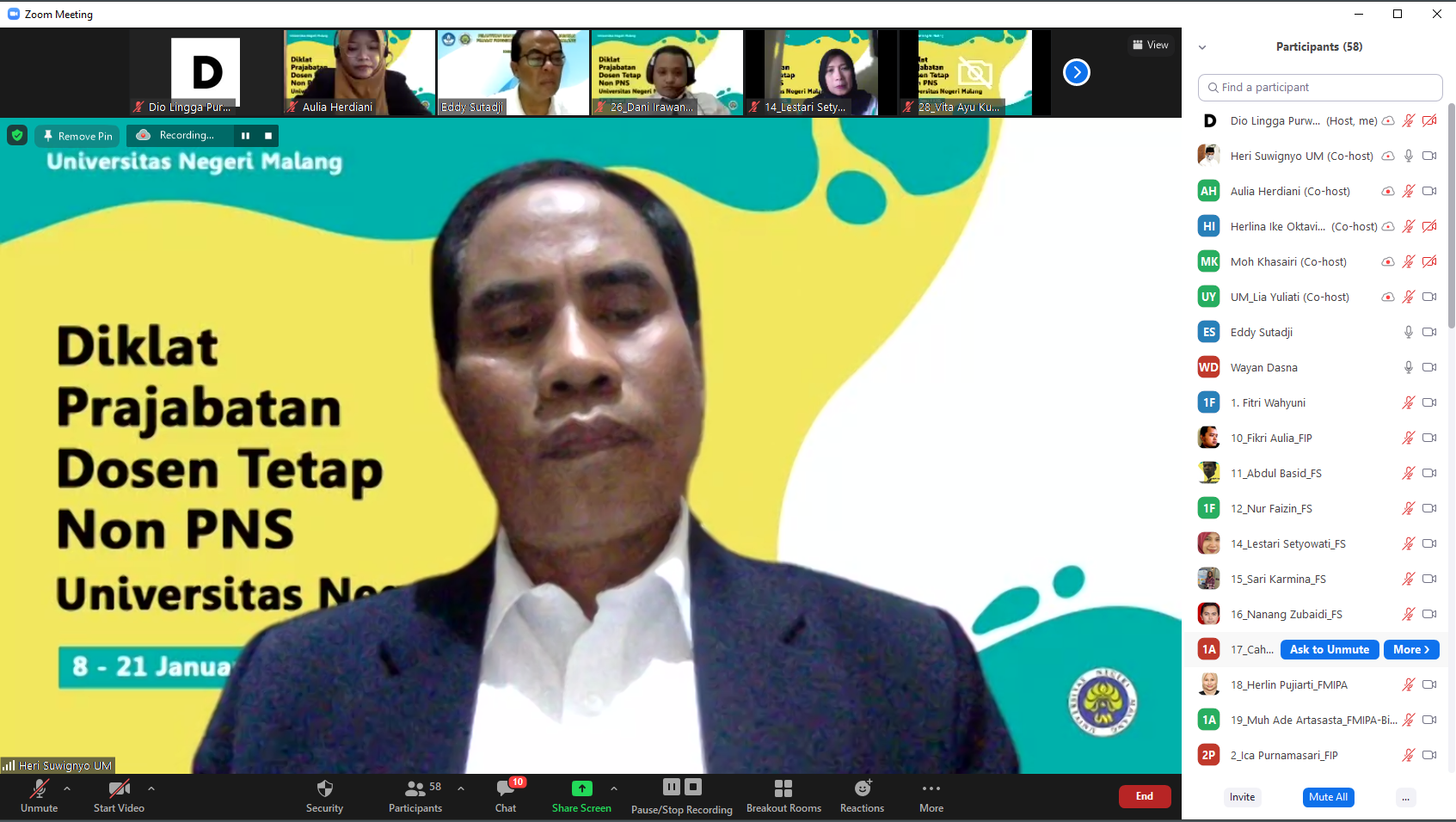Click Remove Pin on the video

pyautogui.click(x=77, y=136)
